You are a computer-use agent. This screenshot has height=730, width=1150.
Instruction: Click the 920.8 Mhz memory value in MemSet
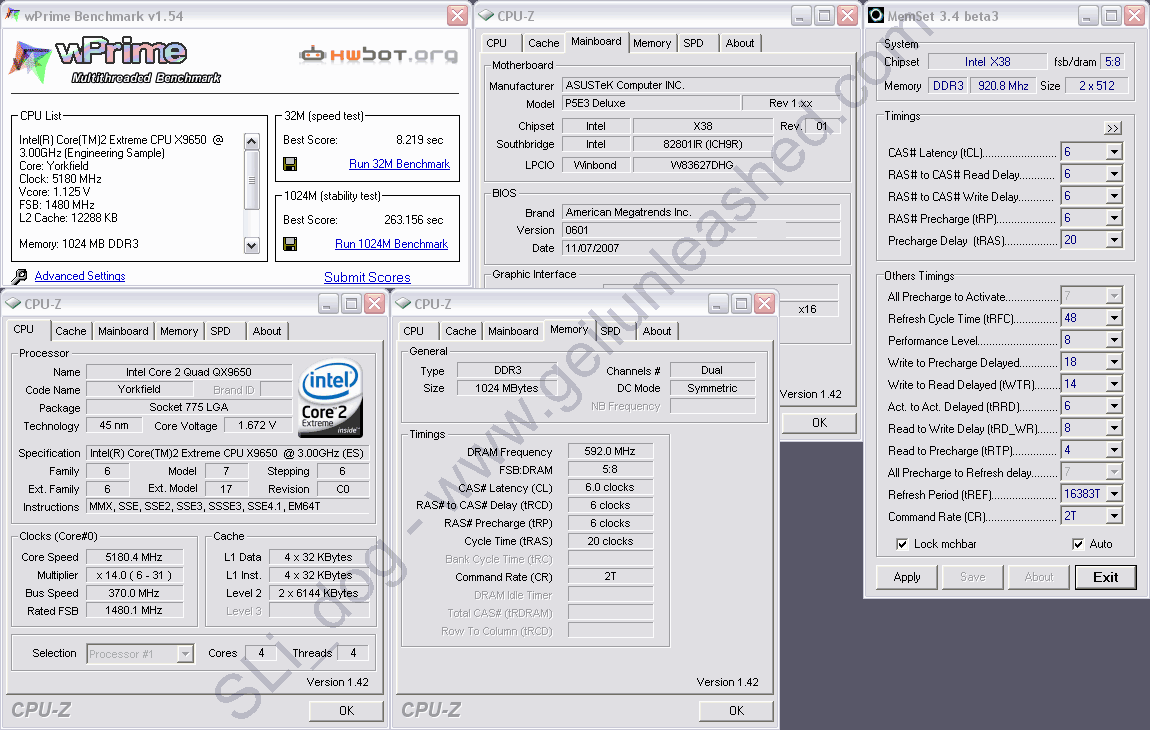pos(1003,86)
